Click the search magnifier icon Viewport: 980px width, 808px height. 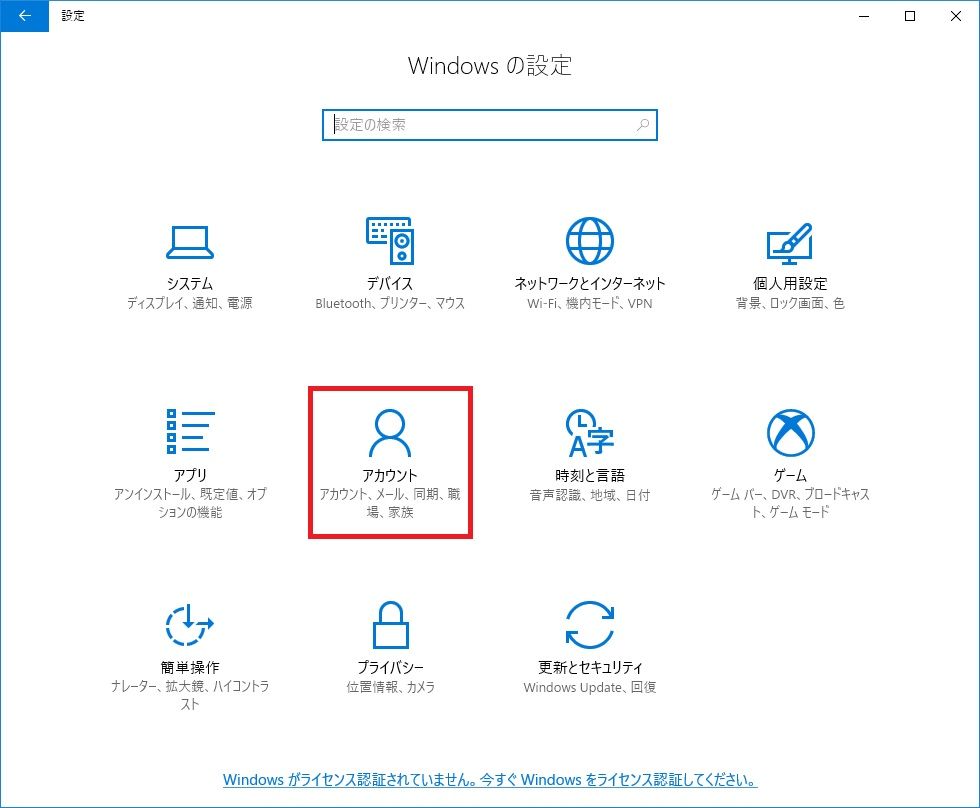click(642, 125)
